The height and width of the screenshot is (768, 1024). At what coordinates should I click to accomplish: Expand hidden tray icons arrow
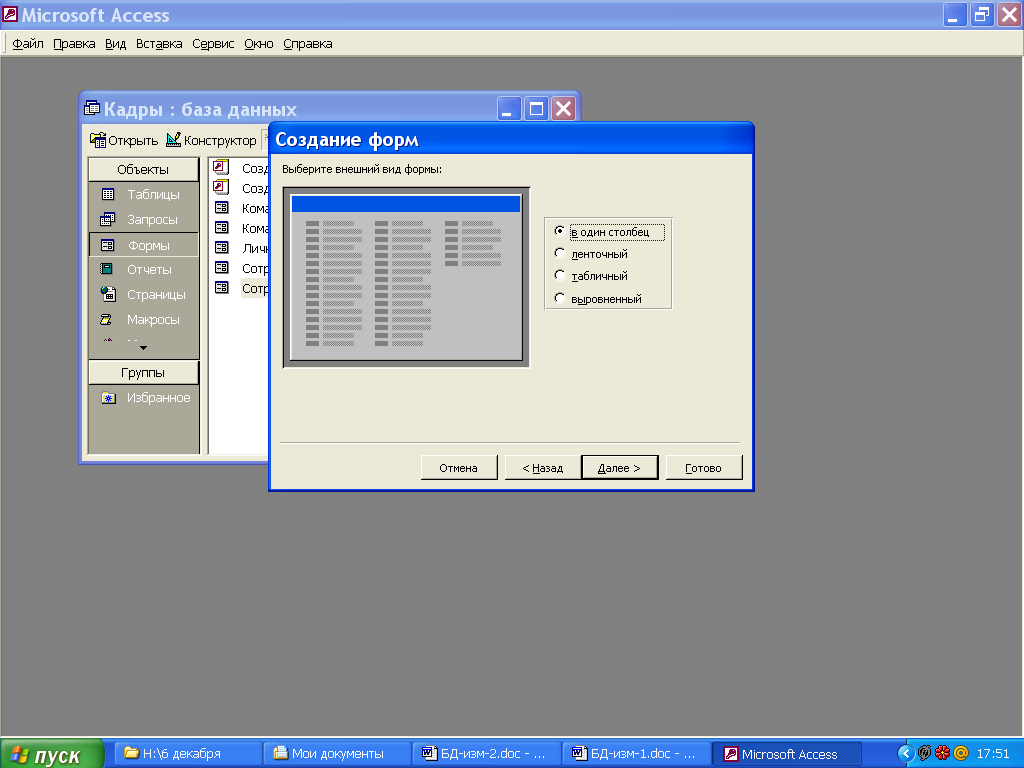click(x=905, y=754)
